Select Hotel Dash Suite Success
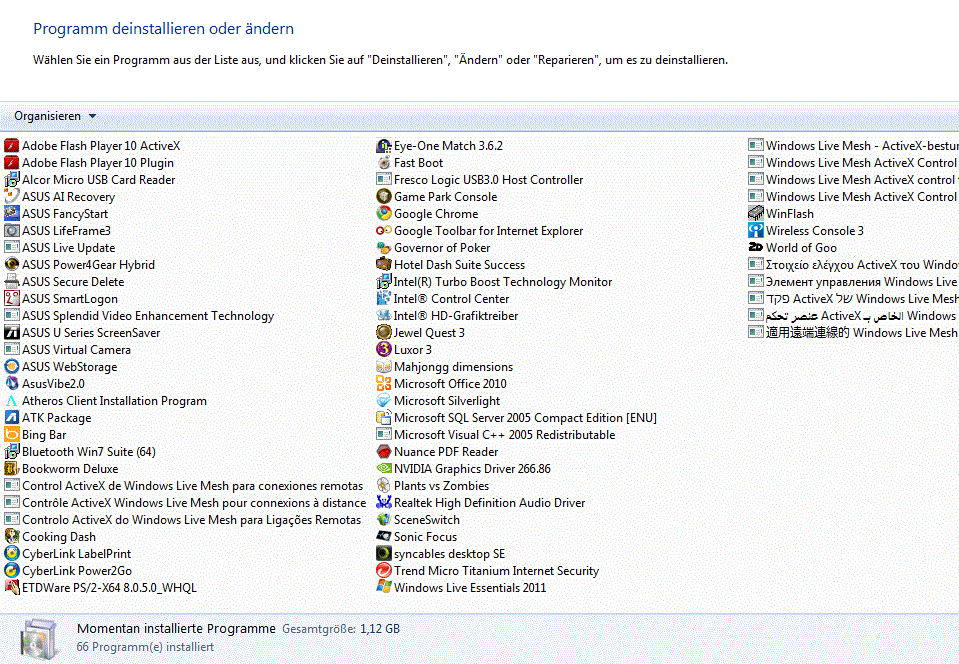Image resolution: width=959 pixels, height=664 pixels. tap(451, 265)
